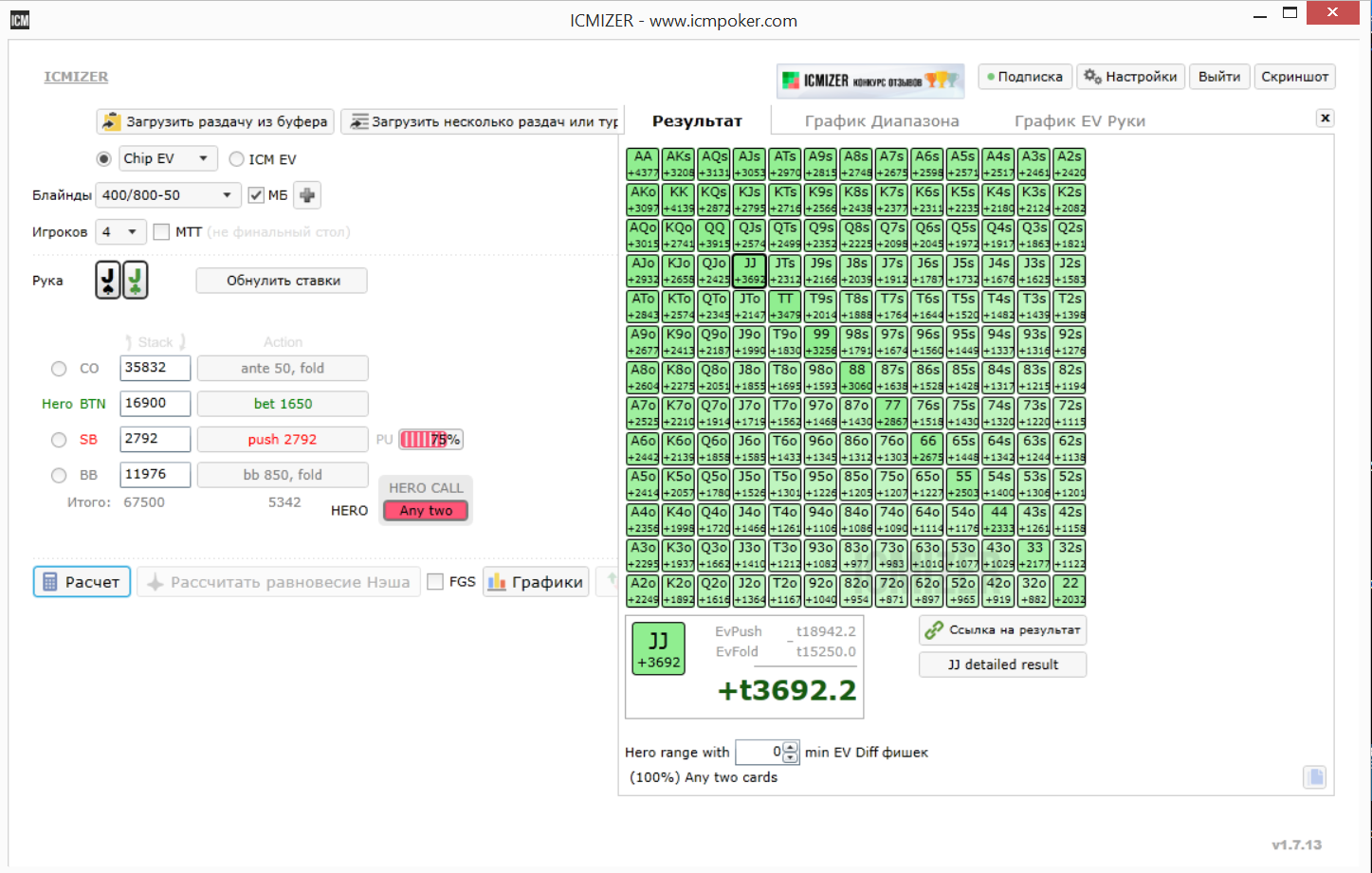Open the players count dropdown
1372x873 pixels.
tap(120, 231)
